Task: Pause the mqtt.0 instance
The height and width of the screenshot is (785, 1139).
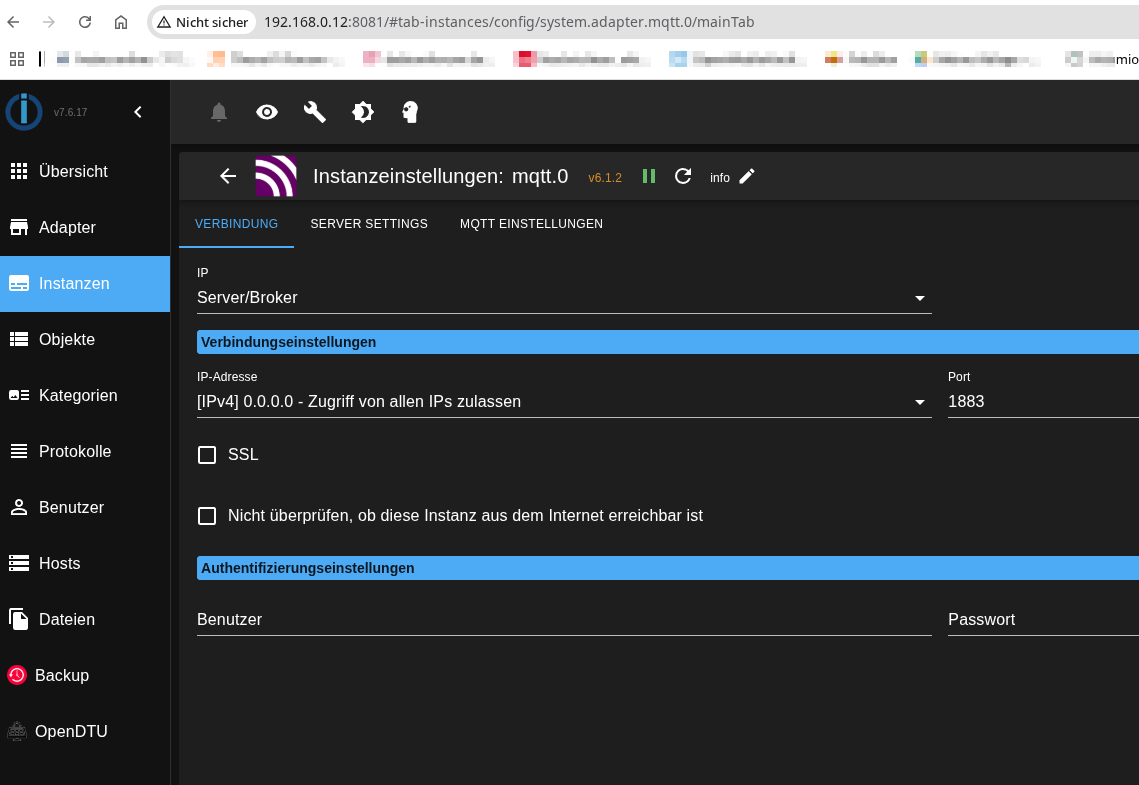Action: pyautogui.click(x=649, y=176)
